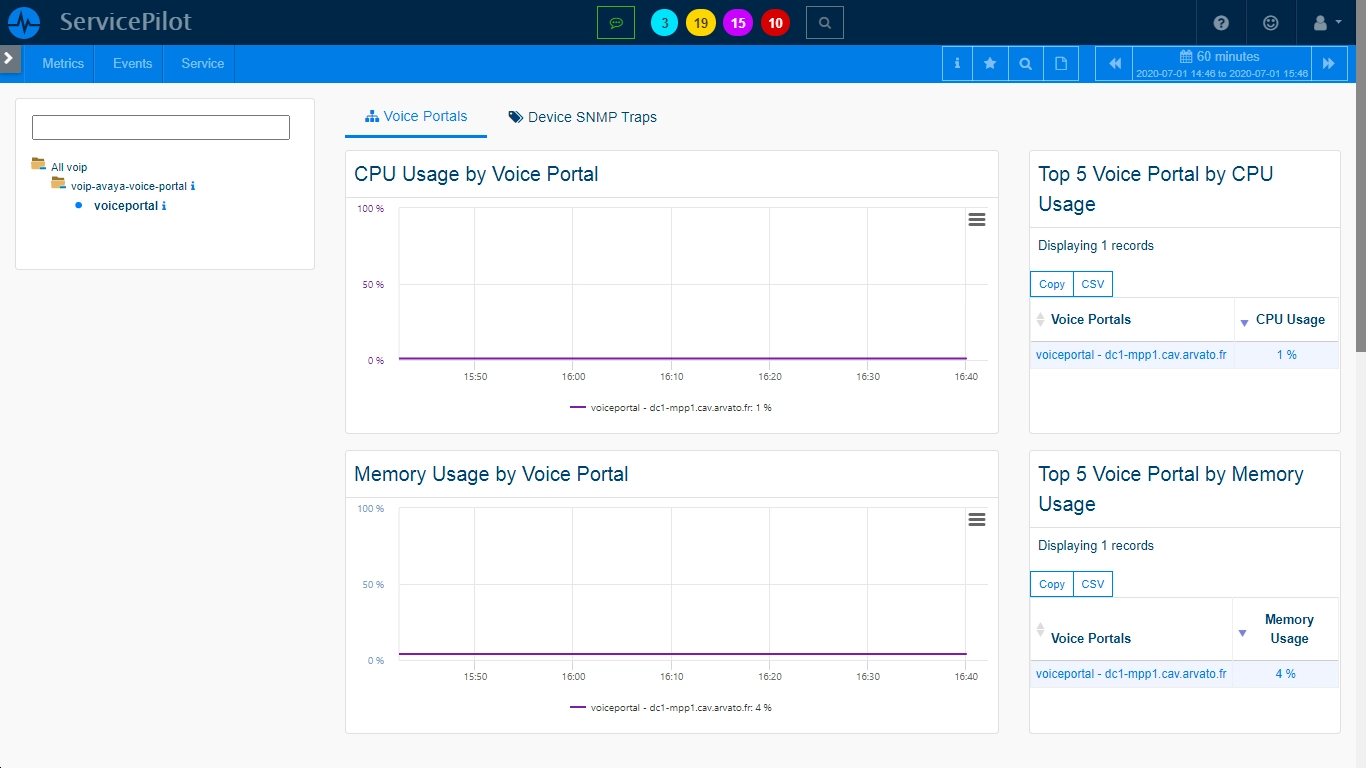1366x768 pixels.
Task: Click the document report icon
Action: coord(1061,63)
